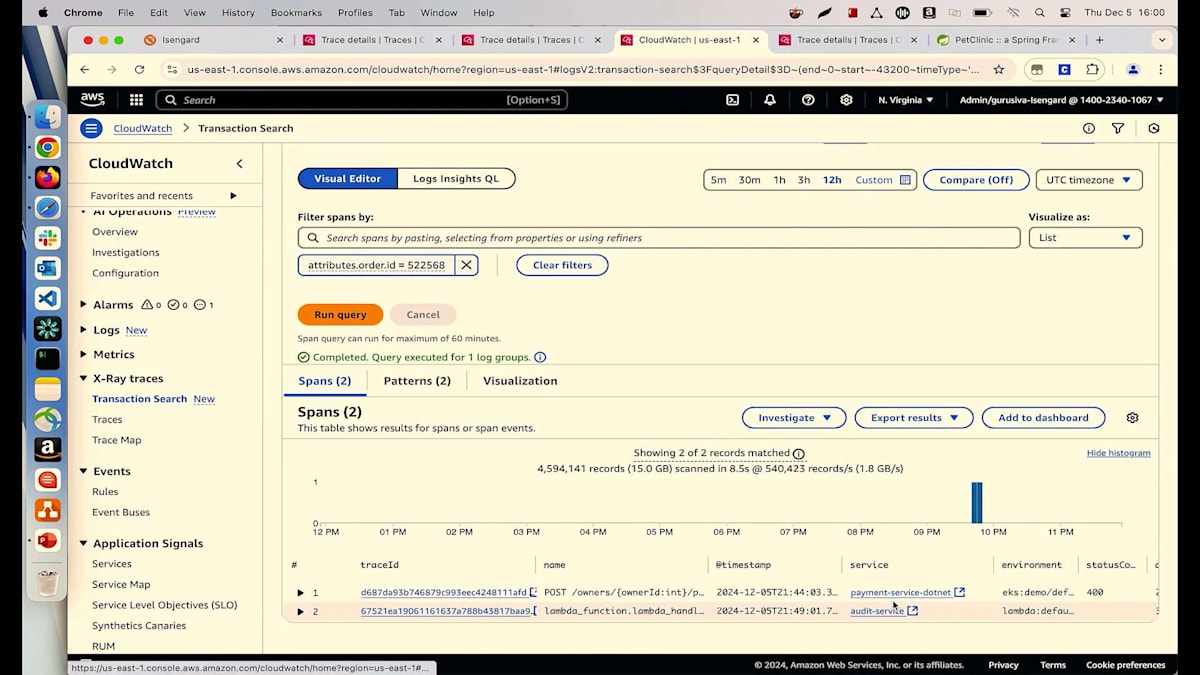
Task: Expand span row 2
Action: click(300, 611)
